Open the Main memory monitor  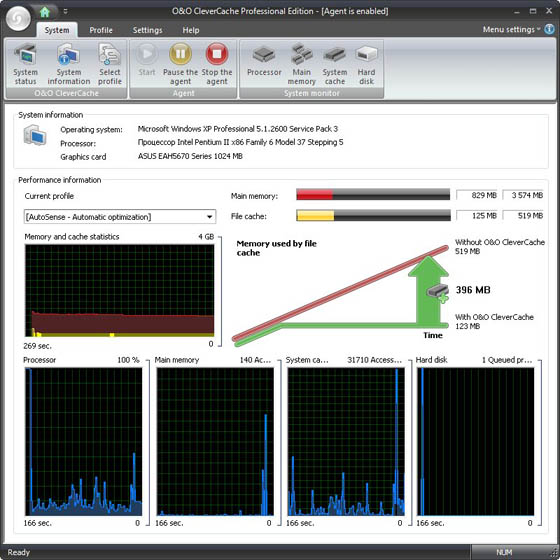point(302,64)
